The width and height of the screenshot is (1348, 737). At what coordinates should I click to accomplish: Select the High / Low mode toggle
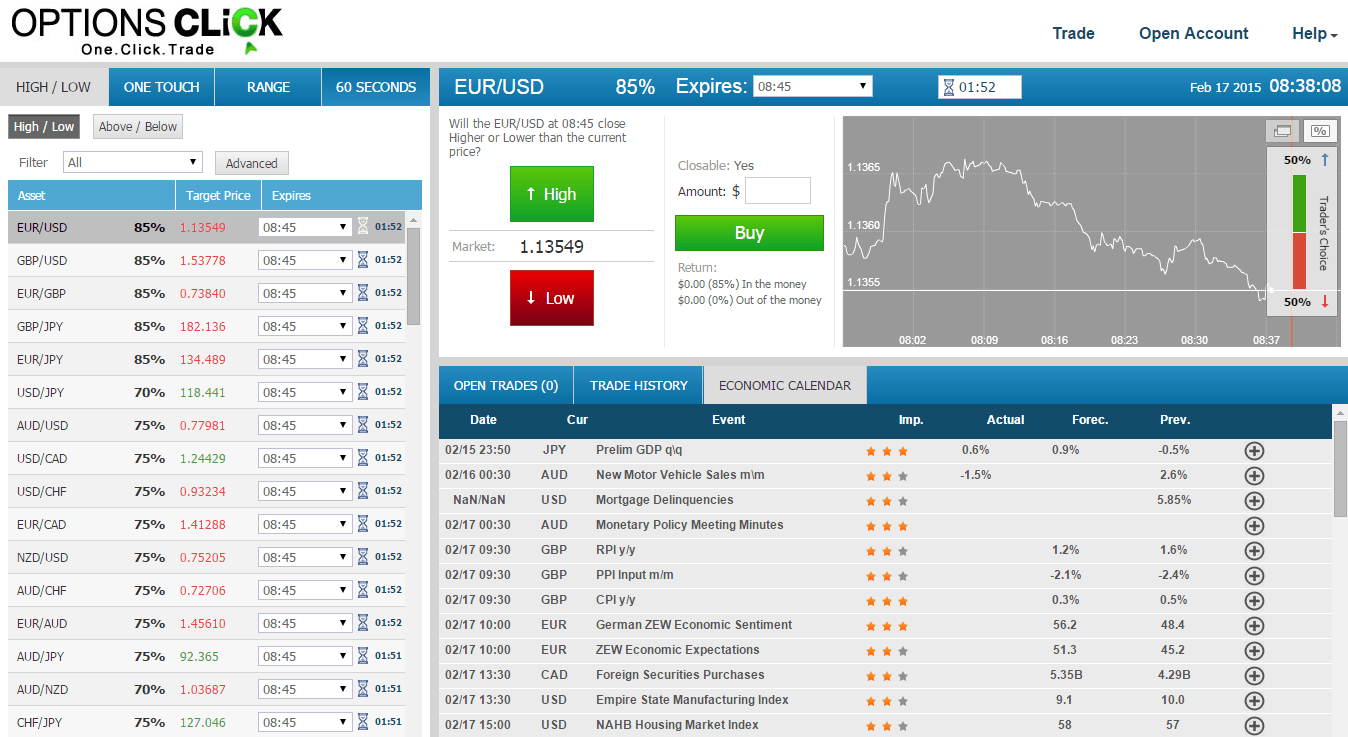[43, 126]
